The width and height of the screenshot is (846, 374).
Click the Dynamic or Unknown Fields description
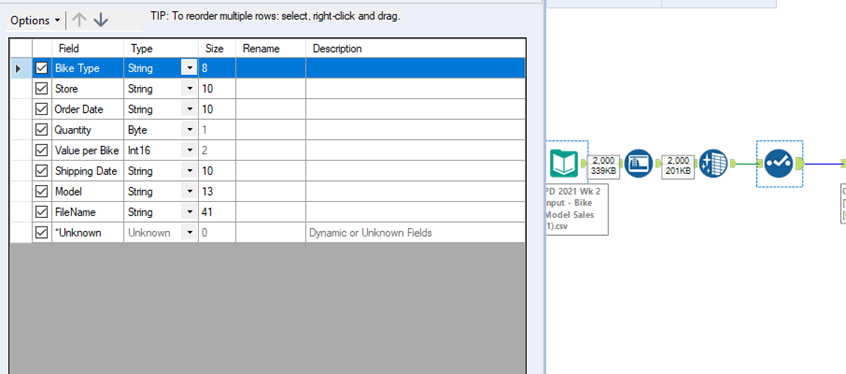click(x=370, y=233)
